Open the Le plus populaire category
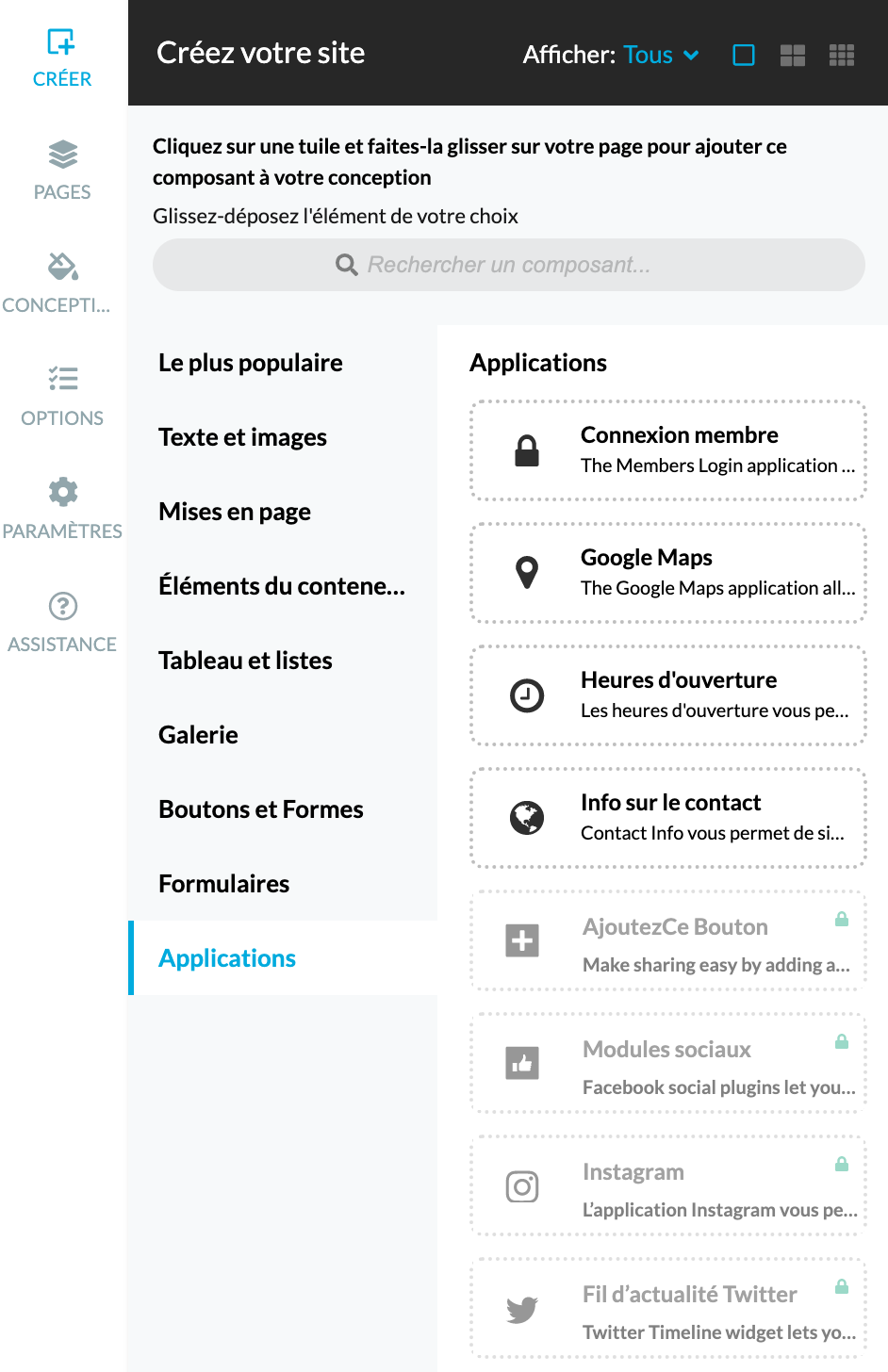888x1372 pixels. coord(251,363)
